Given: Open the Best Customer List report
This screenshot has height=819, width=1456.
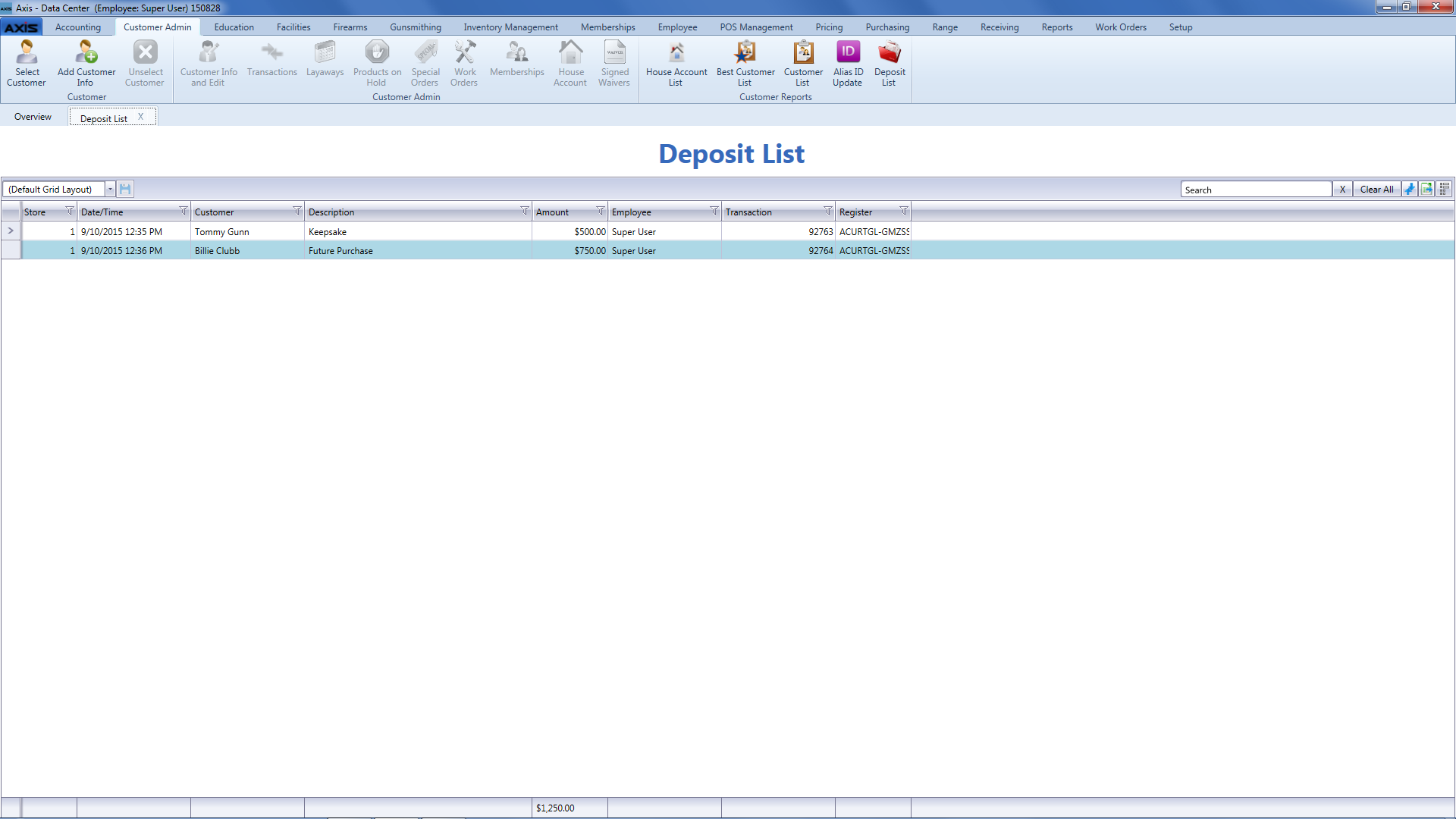Looking at the screenshot, I should 745,64.
